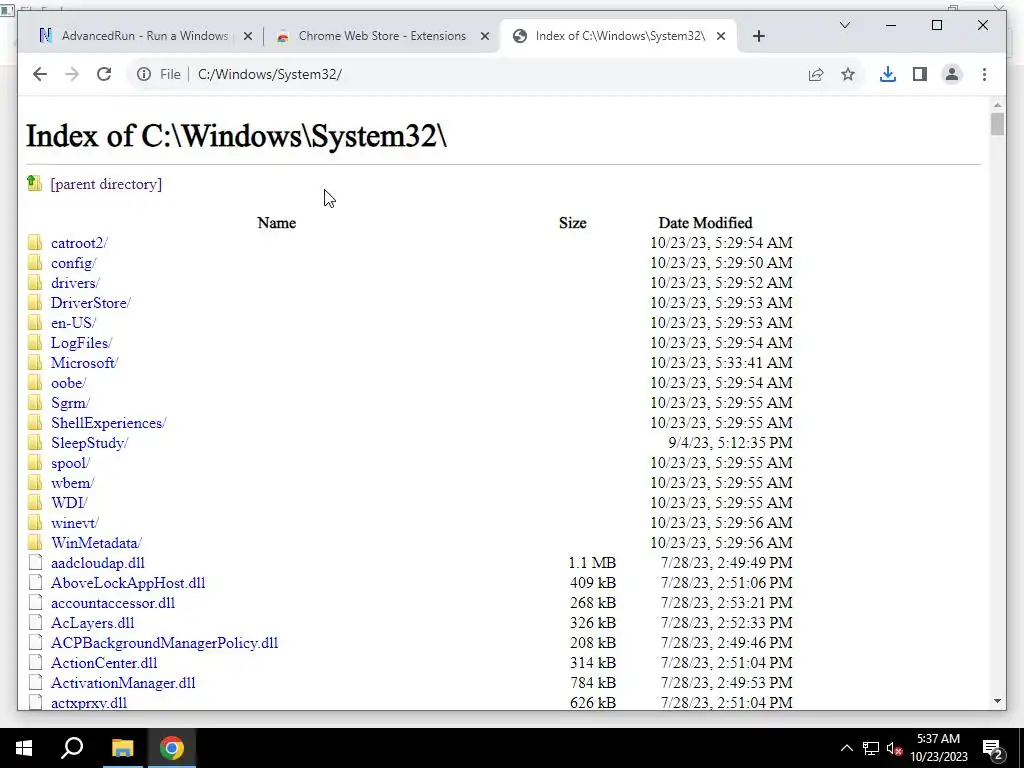This screenshot has width=1024, height=768.
Task: Open a new tab with the plus button
Action: (x=758, y=36)
